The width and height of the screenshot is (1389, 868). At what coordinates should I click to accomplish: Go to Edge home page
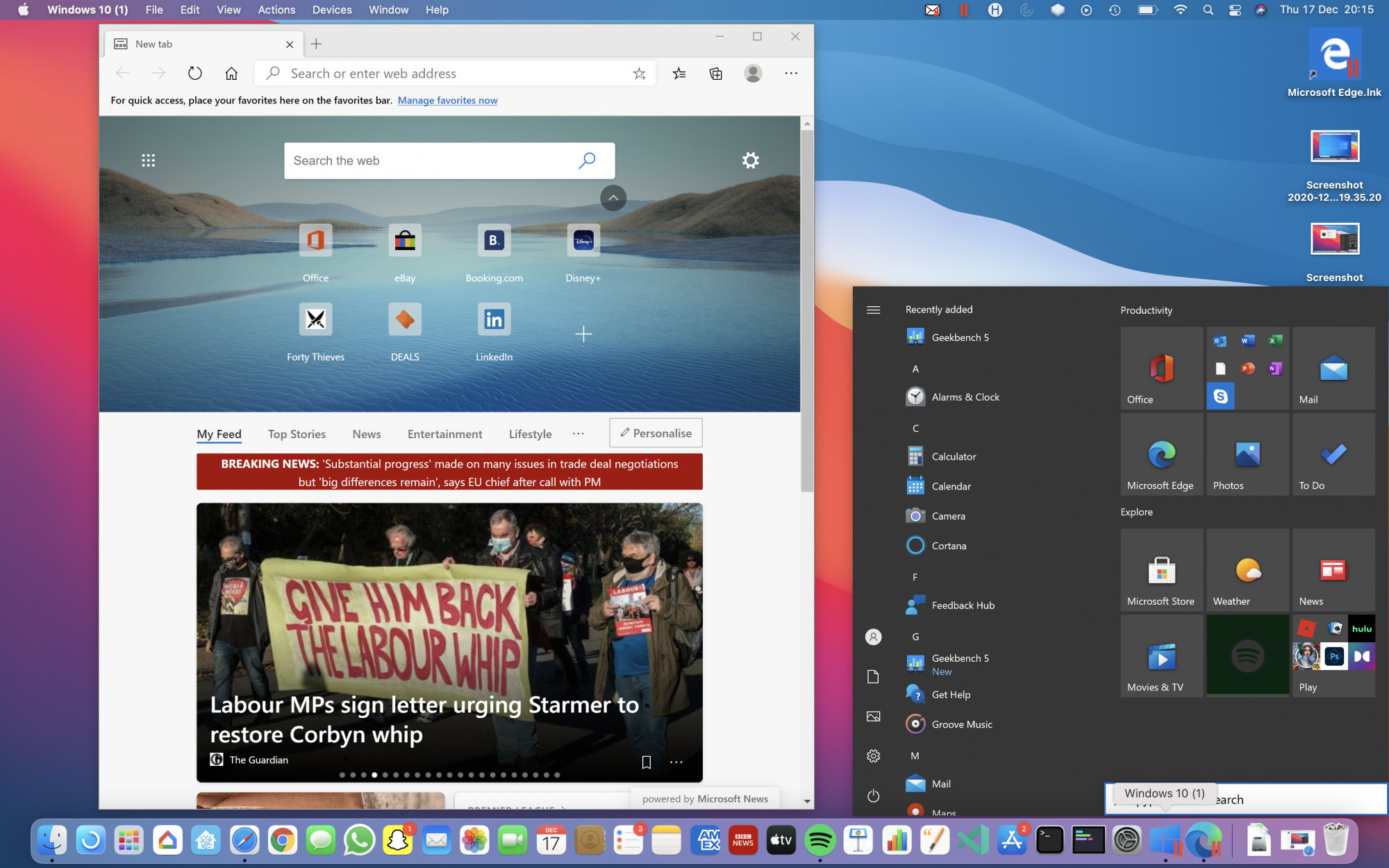[231, 74]
